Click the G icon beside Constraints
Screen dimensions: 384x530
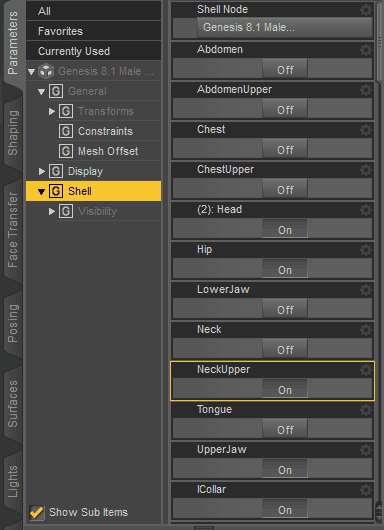[66, 131]
